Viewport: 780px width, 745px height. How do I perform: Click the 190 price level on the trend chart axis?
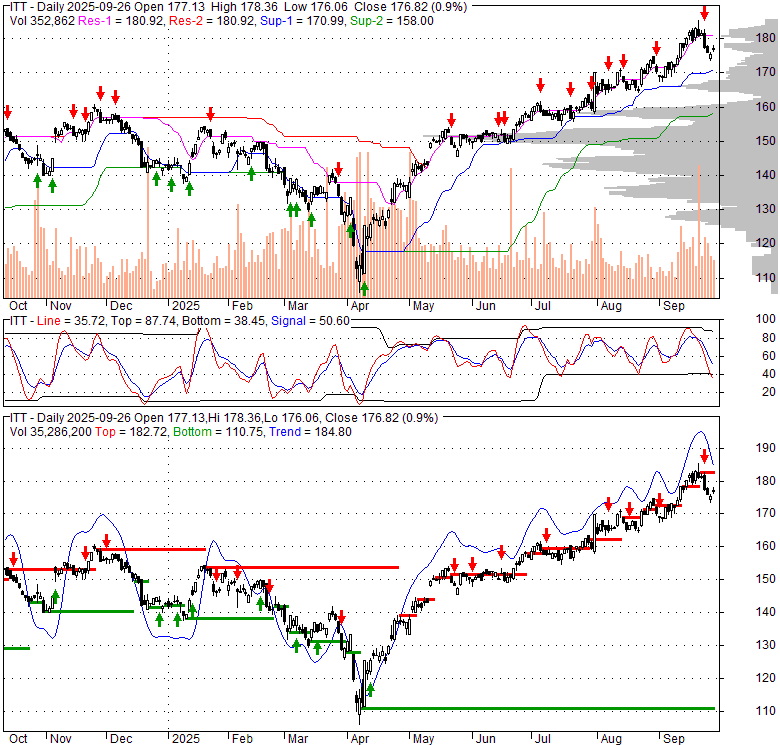click(765, 448)
